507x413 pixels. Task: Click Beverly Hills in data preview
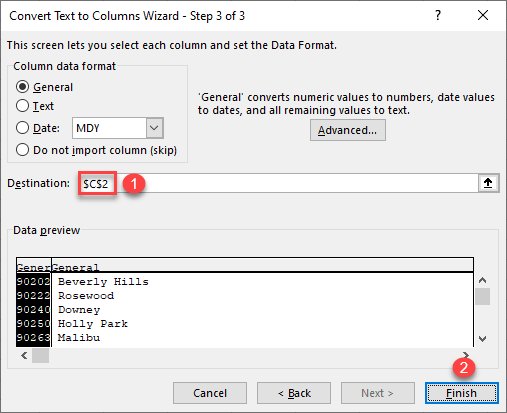tap(103, 282)
